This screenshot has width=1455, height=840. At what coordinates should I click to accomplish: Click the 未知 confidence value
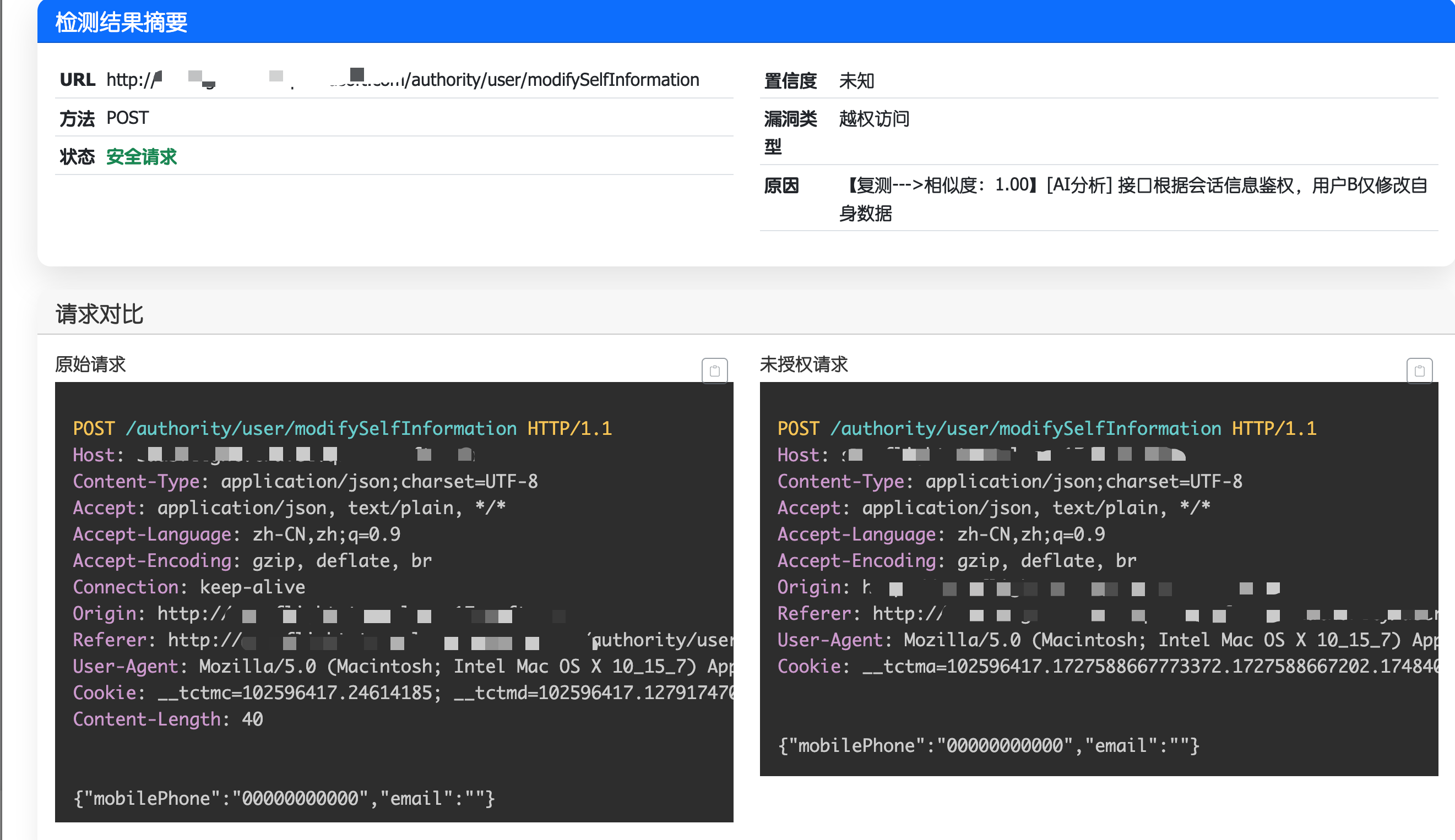pyautogui.click(x=856, y=81)
